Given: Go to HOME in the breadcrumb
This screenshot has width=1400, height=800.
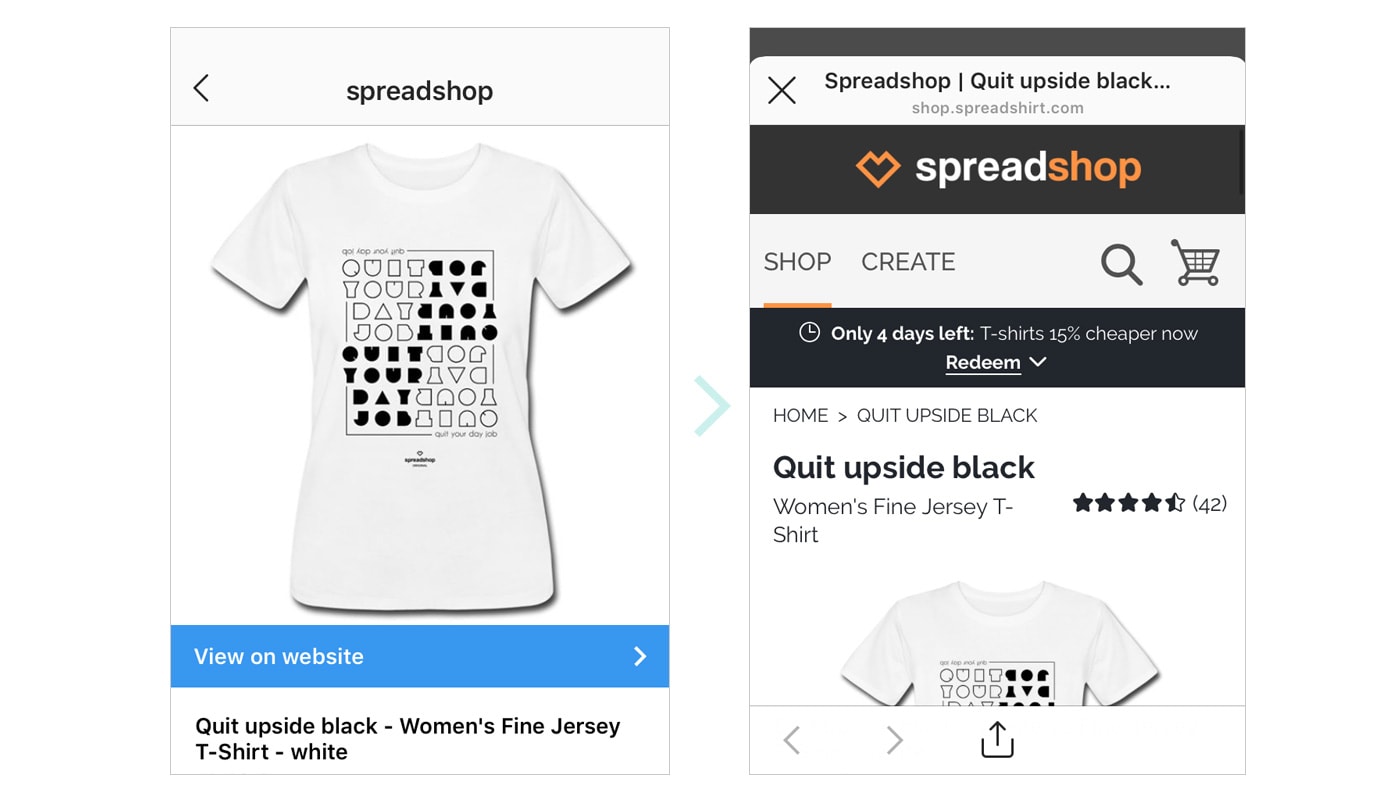Looking at the screenshot, I should click(x=800, y=415).
